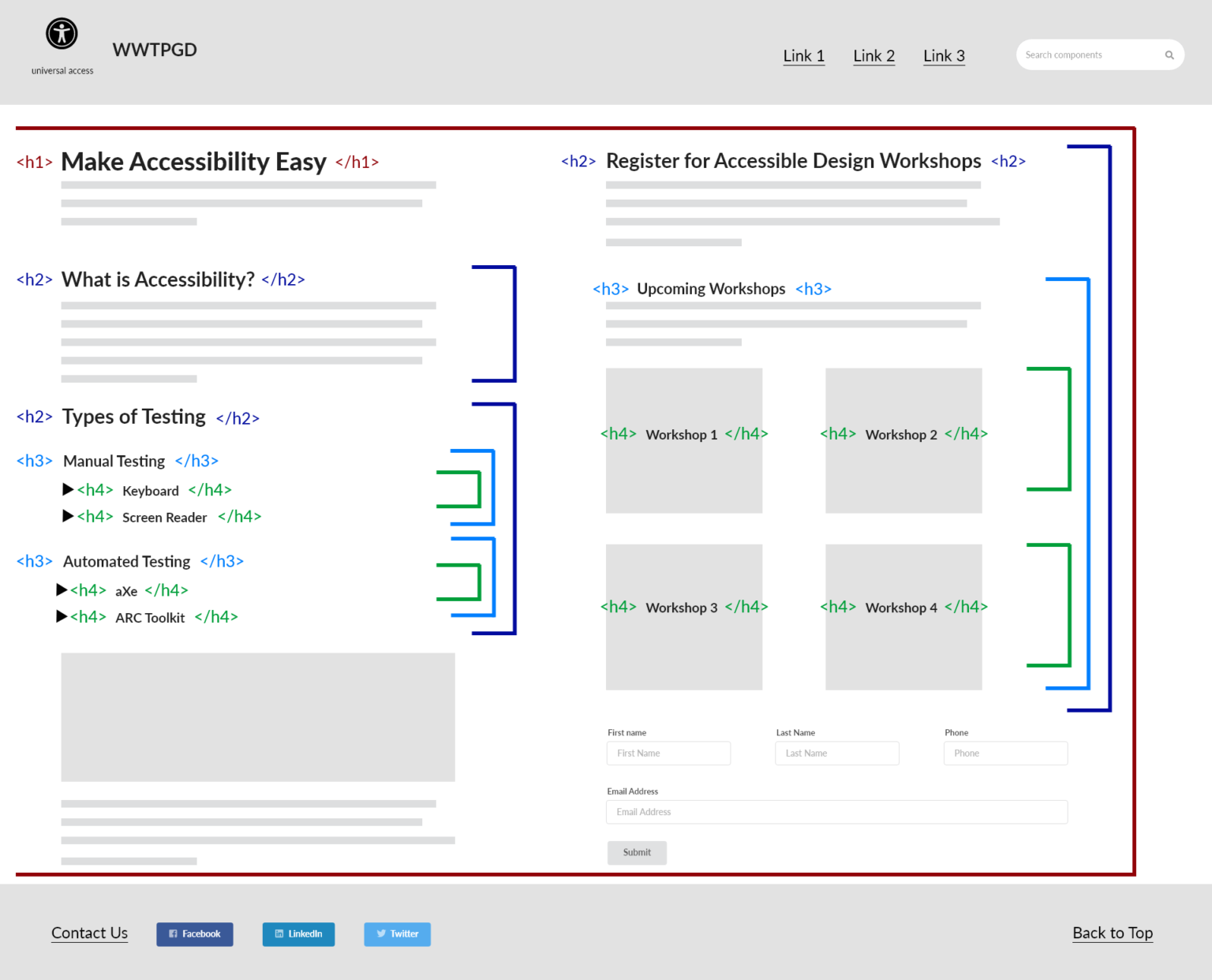The image size is (1212, 980).
Task: Click the universal access logo icon
Action: [x=62, y=34]
